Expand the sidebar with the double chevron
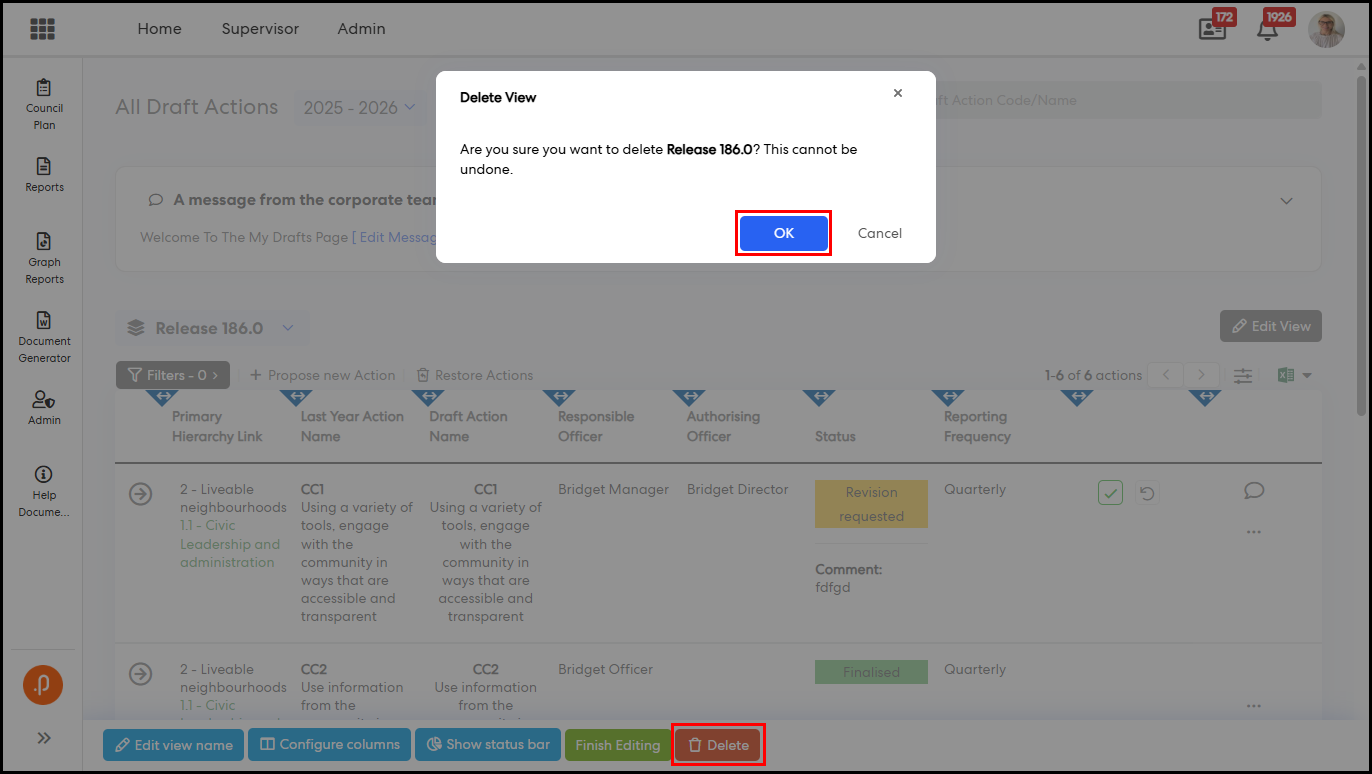 pyautogui.click(x=44, y=738)
